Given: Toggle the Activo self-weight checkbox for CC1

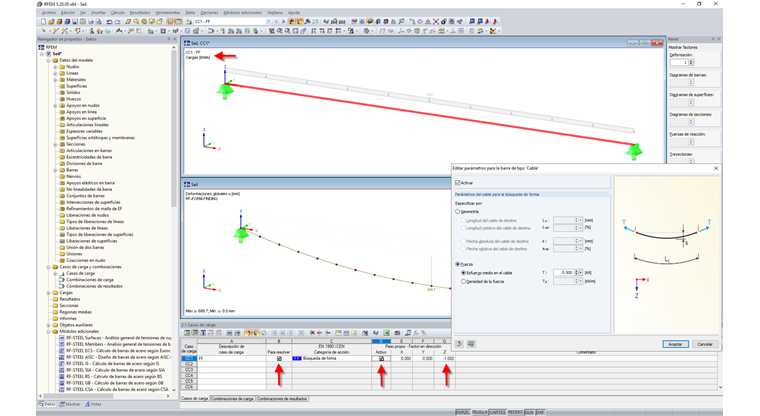Looking at the screenshot, I should click(x=381, y=358).
